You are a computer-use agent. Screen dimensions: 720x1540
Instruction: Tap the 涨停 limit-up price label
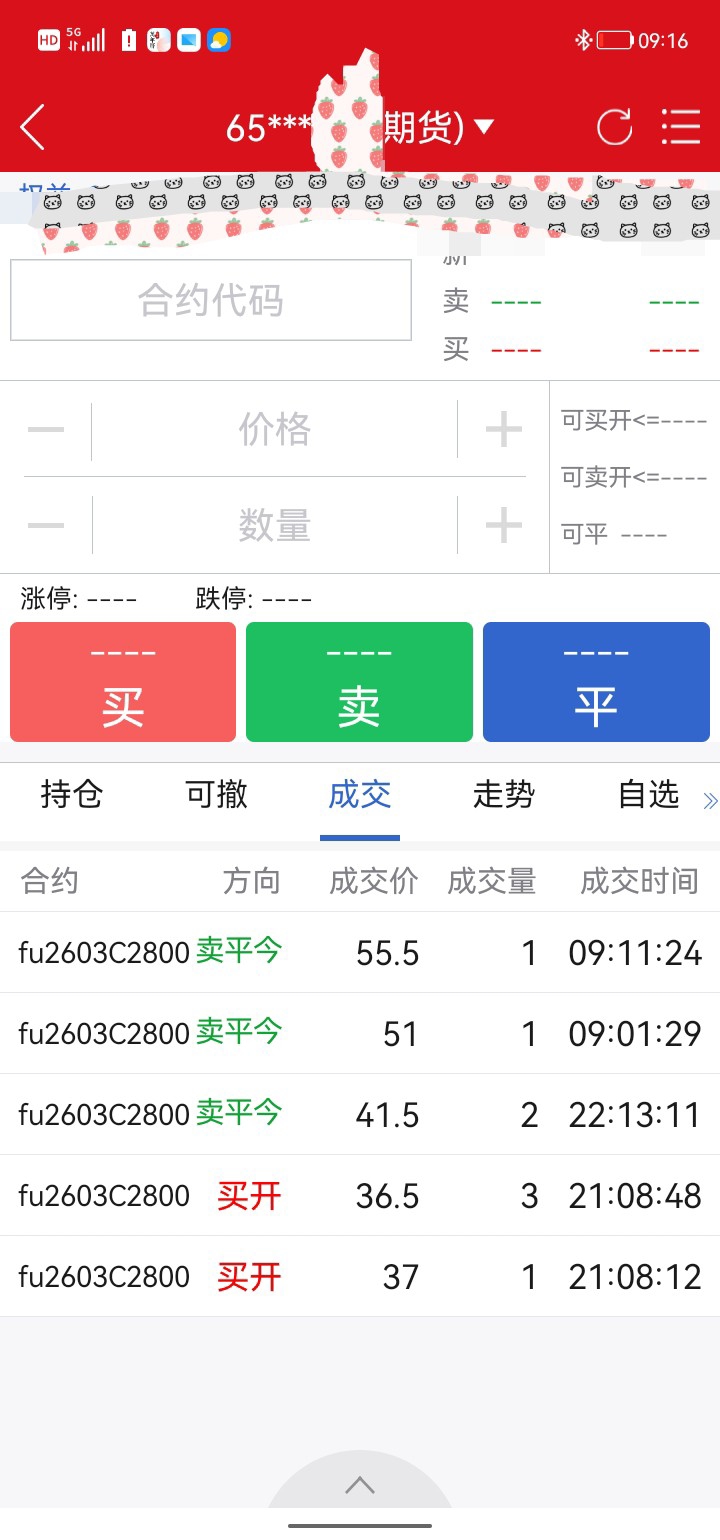(78, 599)
